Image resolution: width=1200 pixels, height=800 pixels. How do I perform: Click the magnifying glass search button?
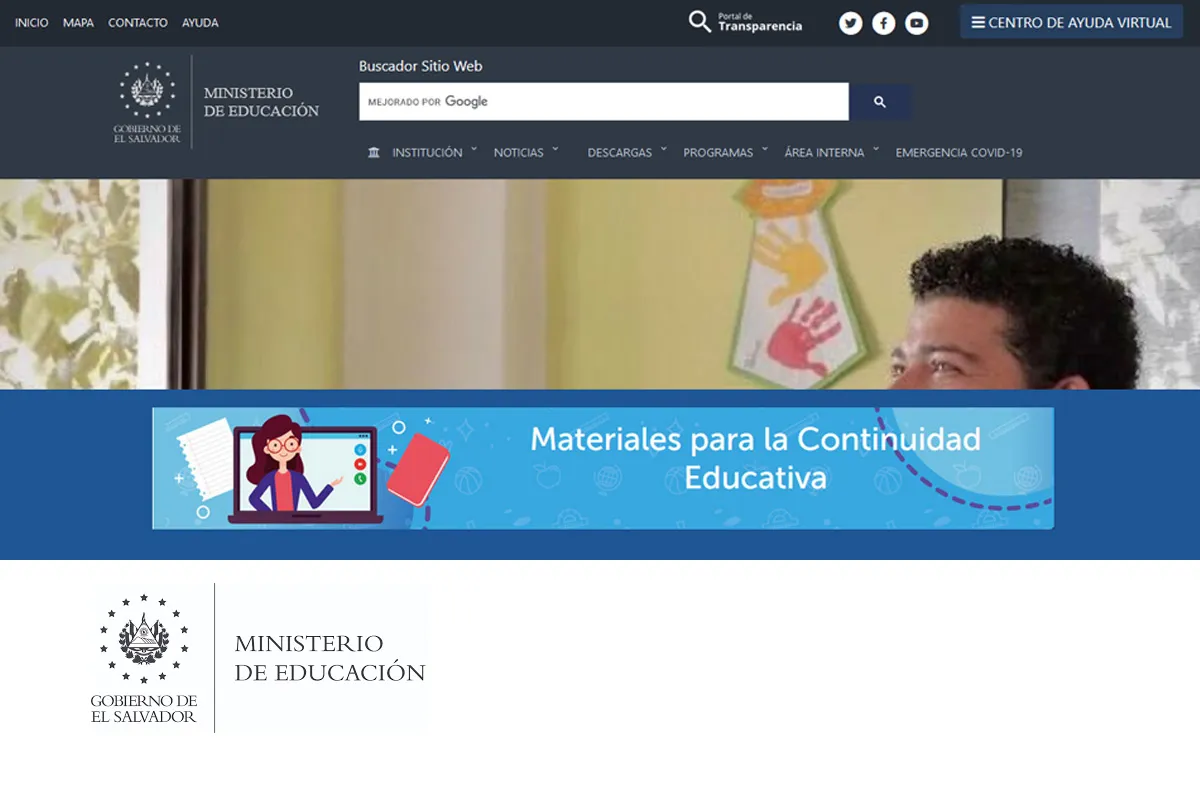879,102
